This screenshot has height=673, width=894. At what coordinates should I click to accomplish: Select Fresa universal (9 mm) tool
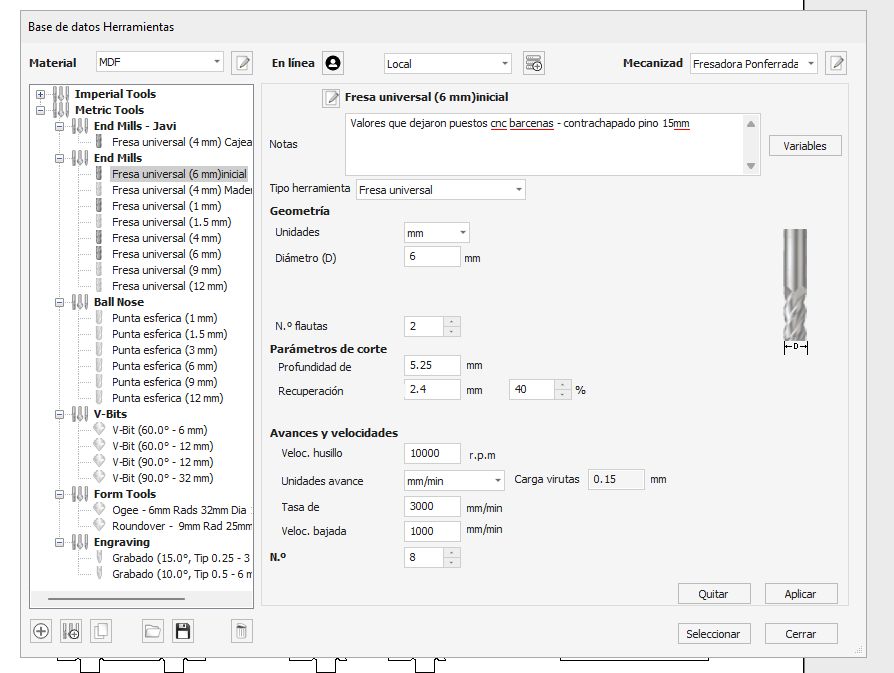pyautogui.click(x=166, y=270)
